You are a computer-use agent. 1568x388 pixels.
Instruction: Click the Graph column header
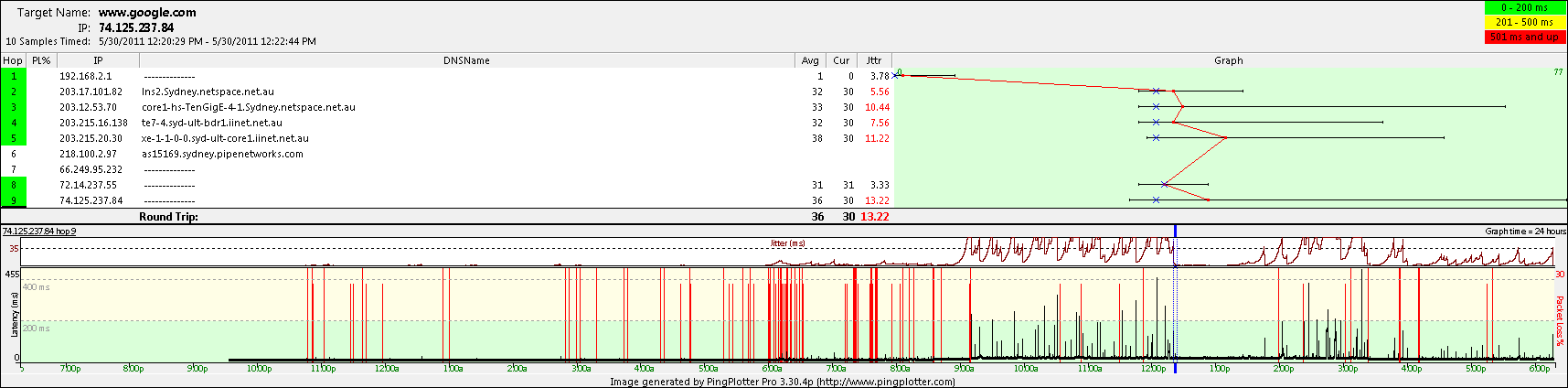coord(1228,60)
